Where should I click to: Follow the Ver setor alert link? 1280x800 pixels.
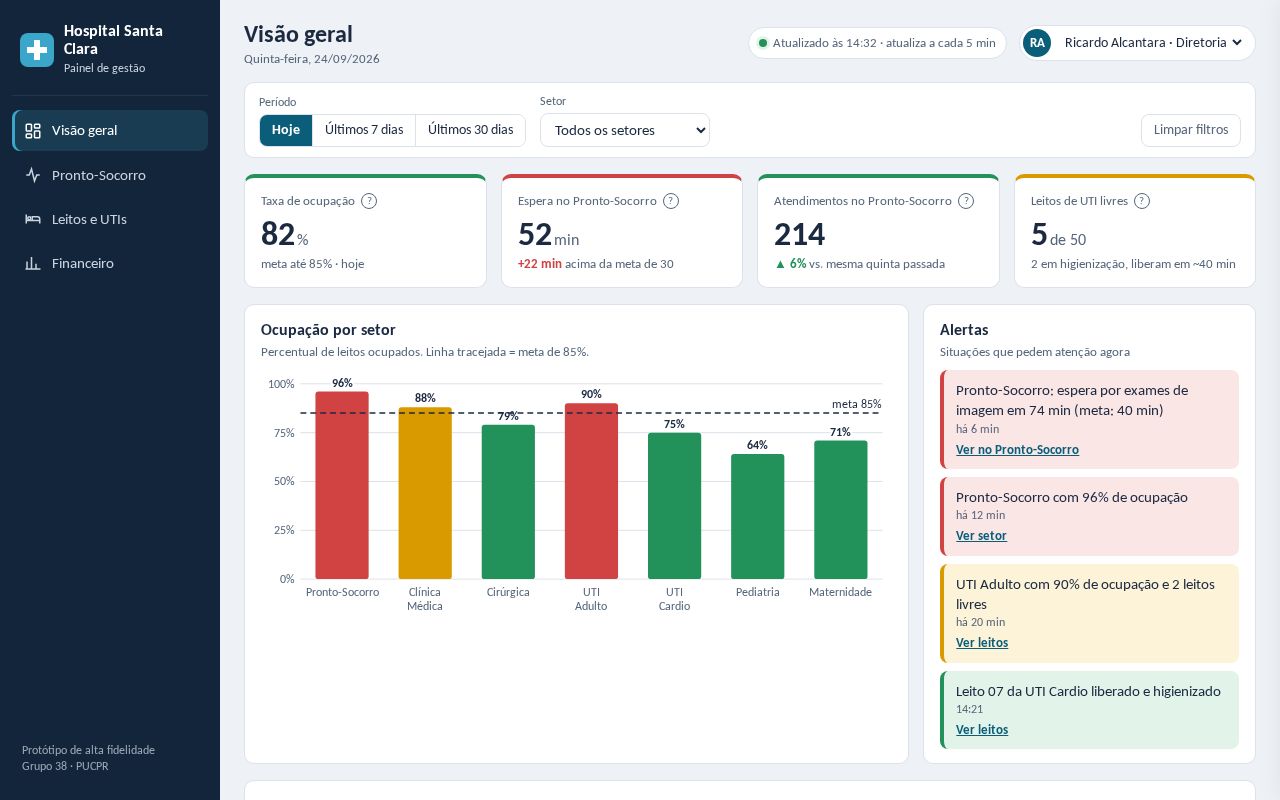tap(981, 536)
